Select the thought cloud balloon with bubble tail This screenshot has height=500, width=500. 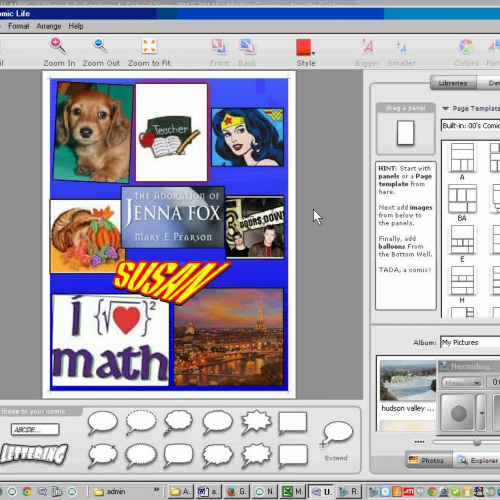[178, 423]
